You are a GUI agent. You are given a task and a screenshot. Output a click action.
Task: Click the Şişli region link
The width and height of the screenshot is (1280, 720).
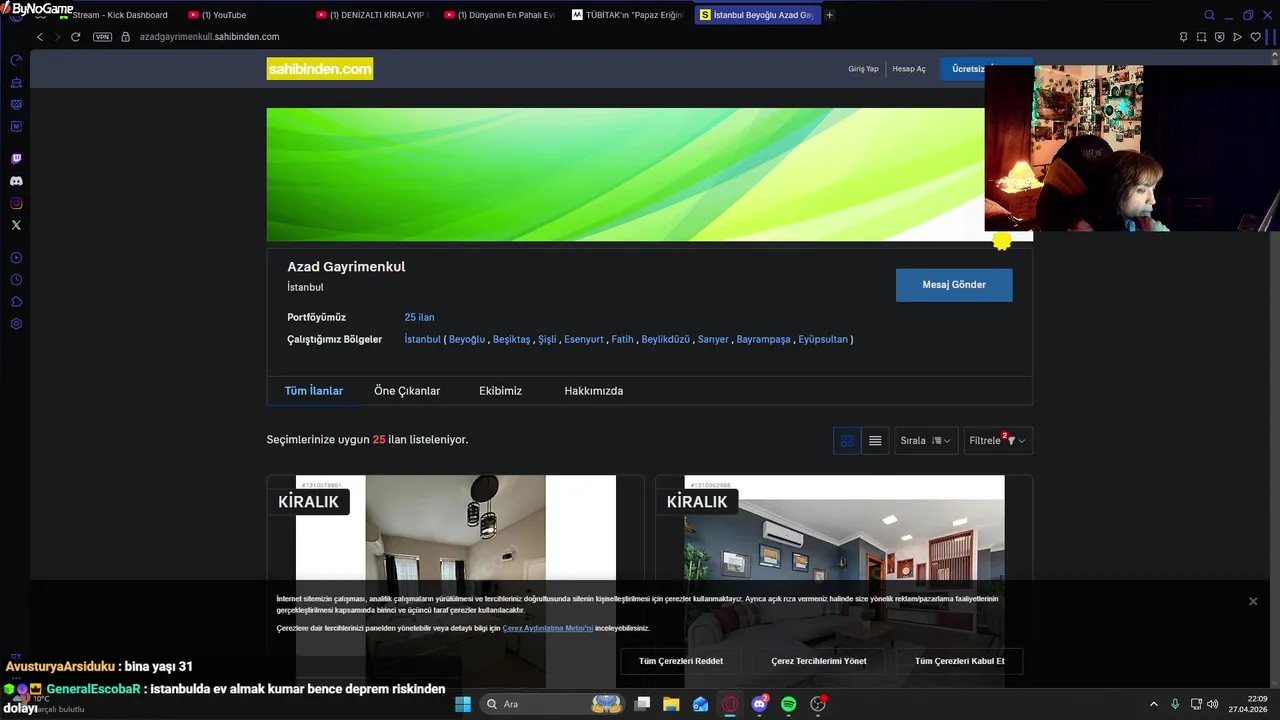547,339
